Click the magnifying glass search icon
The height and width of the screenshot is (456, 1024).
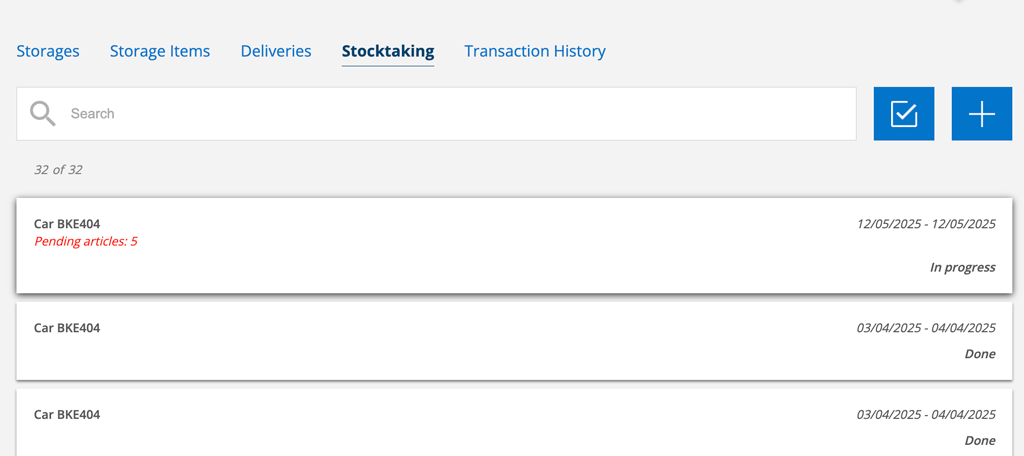point(43,114)
